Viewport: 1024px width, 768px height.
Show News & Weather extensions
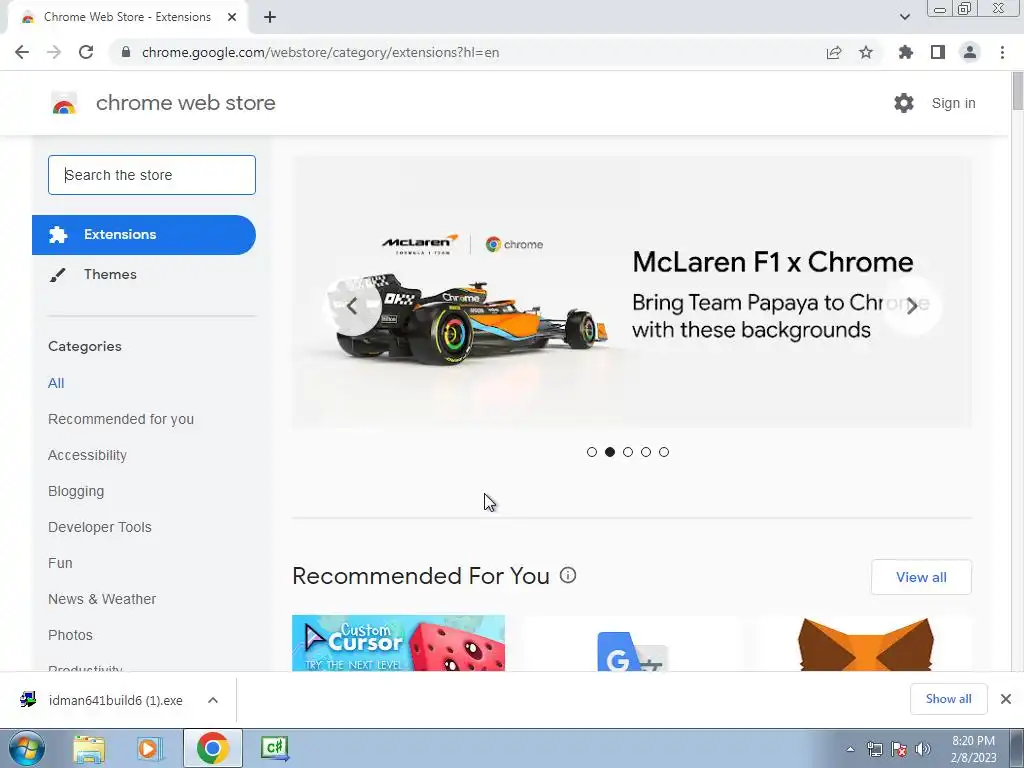[102, 599]
